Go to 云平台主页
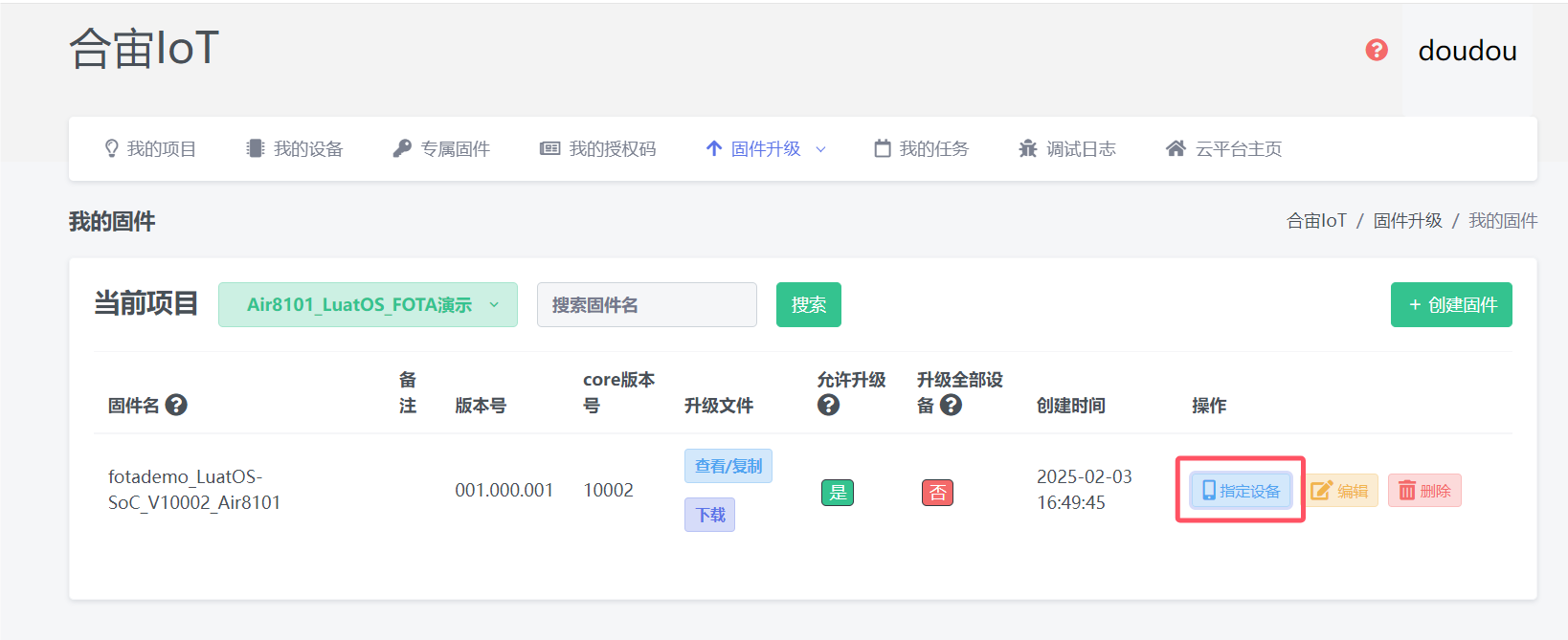Screen dimensions: 1568x640 (1223, 148)
